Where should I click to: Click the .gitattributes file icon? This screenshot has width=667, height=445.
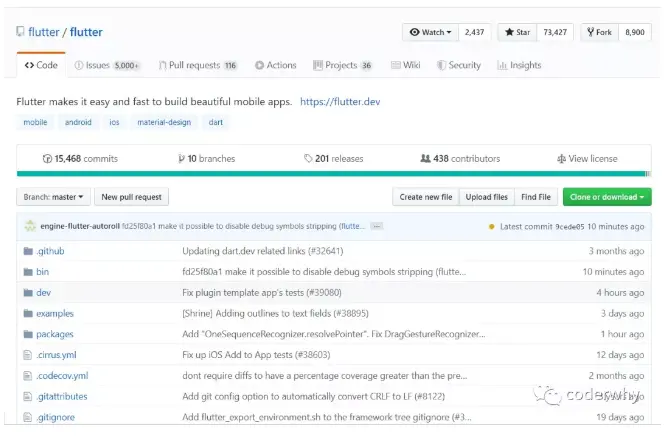(x=28, y=397)
